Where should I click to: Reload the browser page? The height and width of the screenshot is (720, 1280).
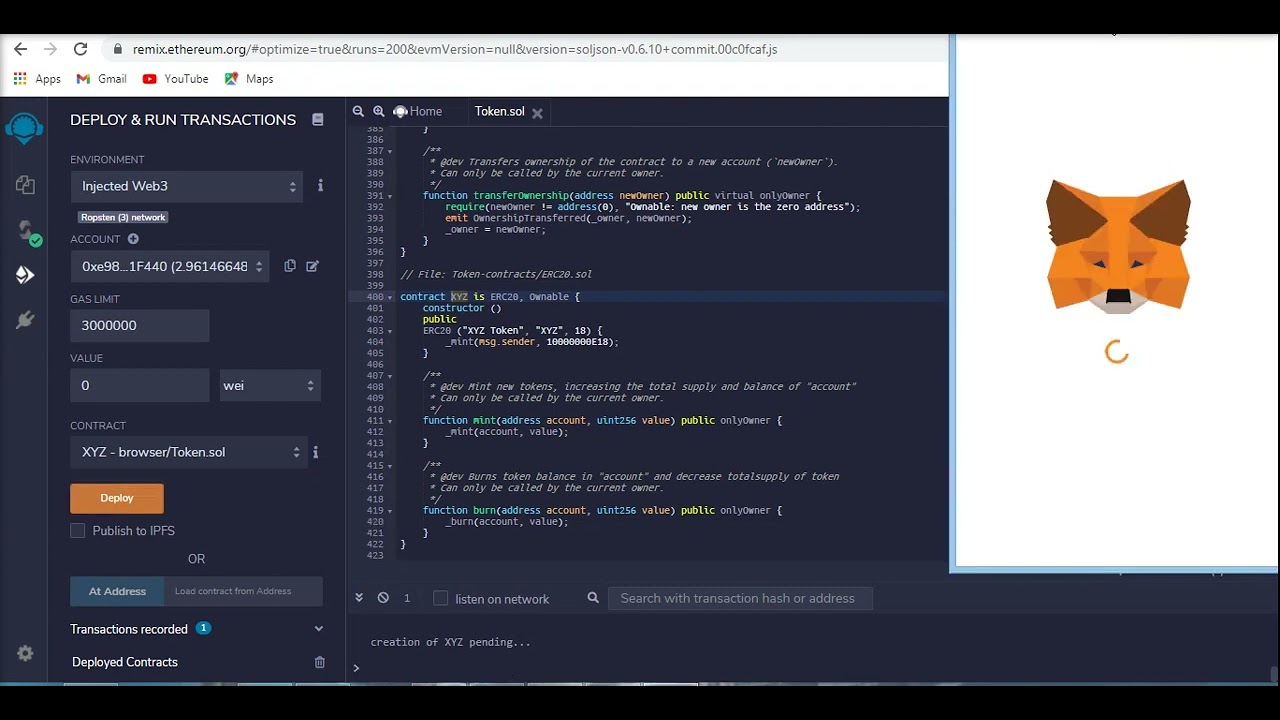click(81, 49)
